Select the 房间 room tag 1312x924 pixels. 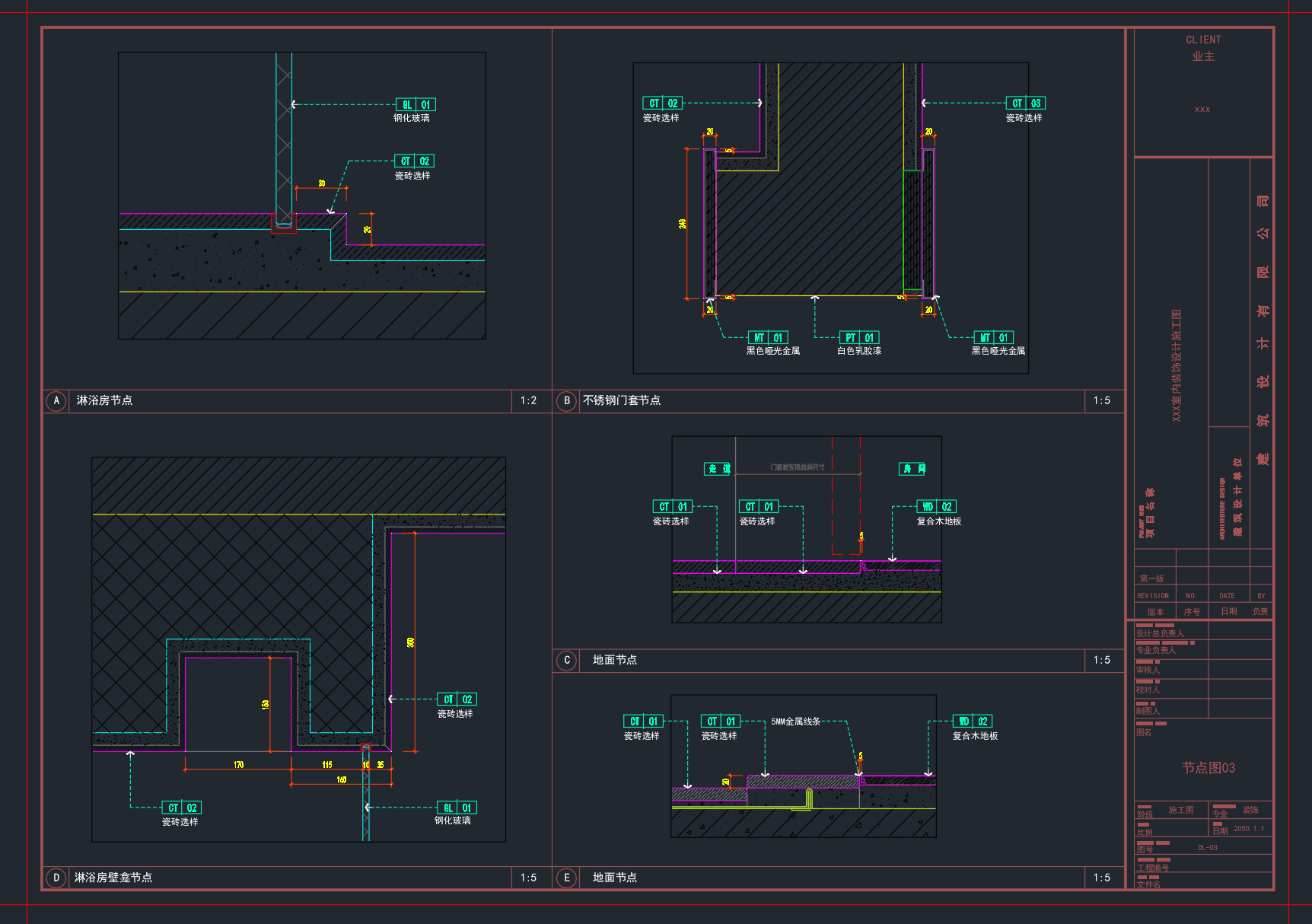click(x=912, y=469)
